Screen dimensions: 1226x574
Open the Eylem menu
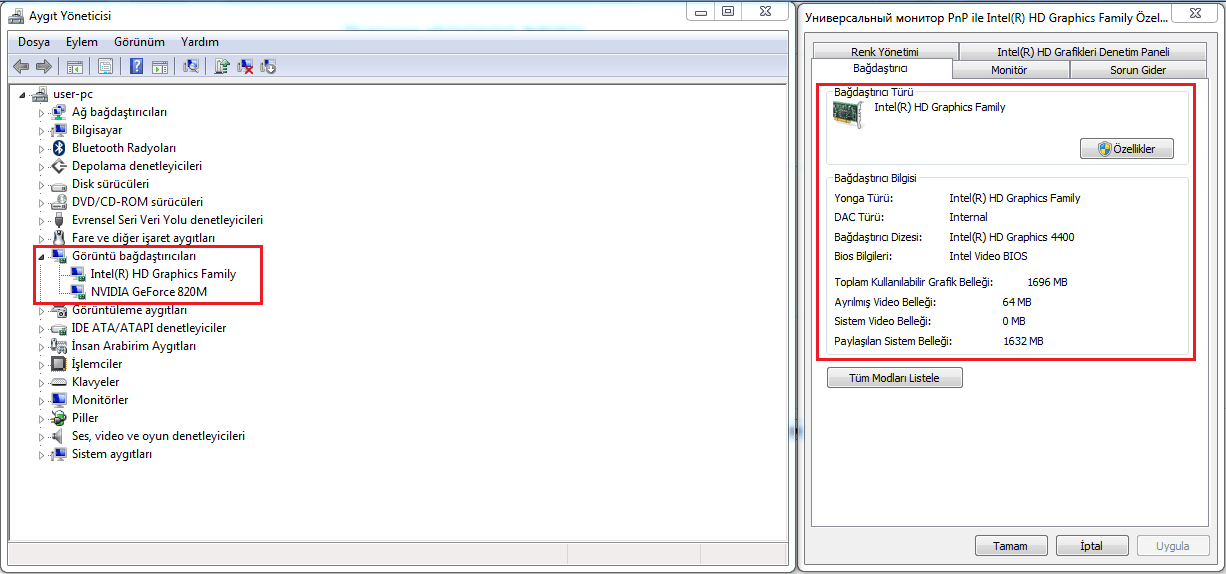click(82, 42)
